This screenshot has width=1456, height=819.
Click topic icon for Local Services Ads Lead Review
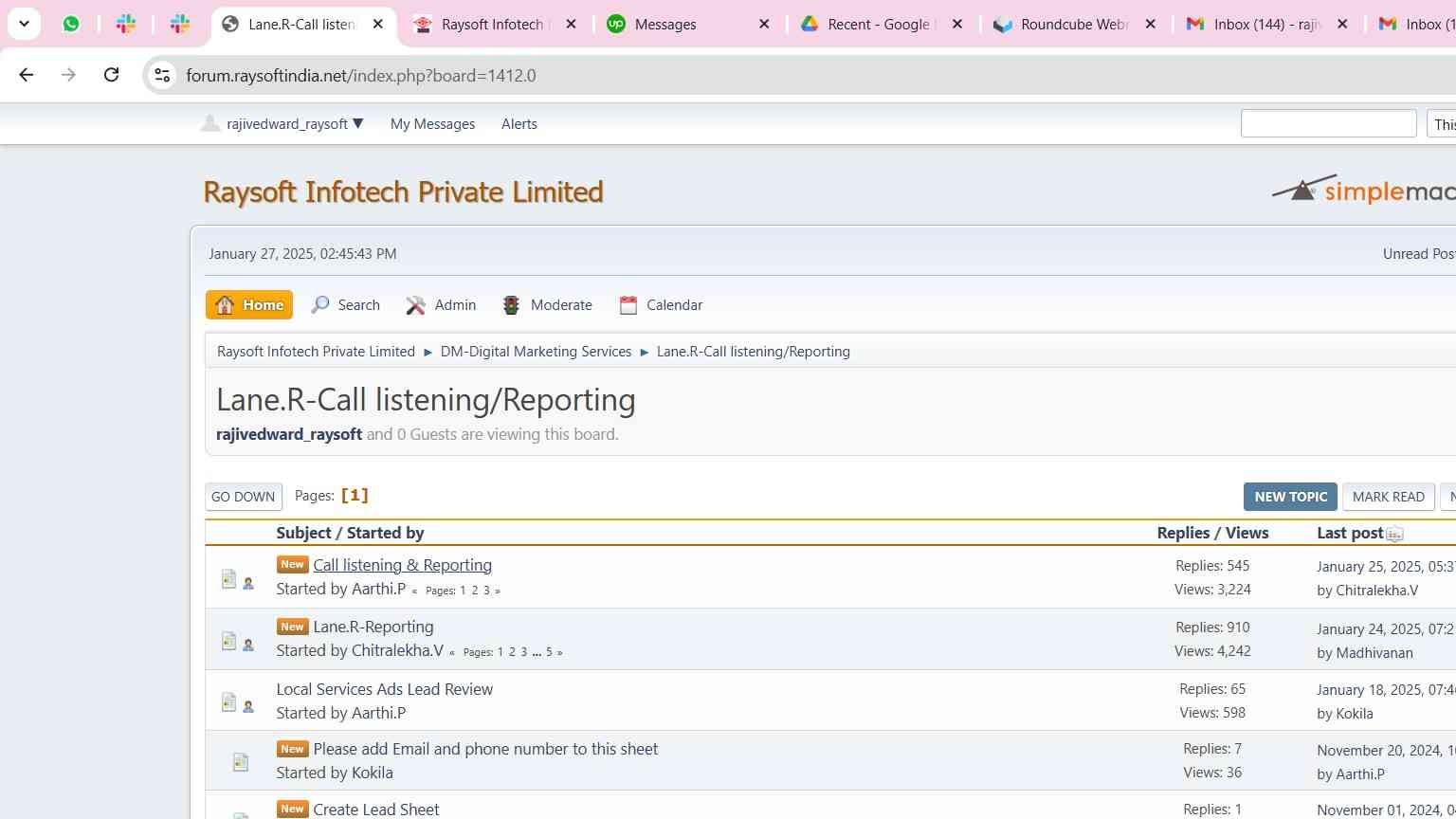[x=228, y=701]
